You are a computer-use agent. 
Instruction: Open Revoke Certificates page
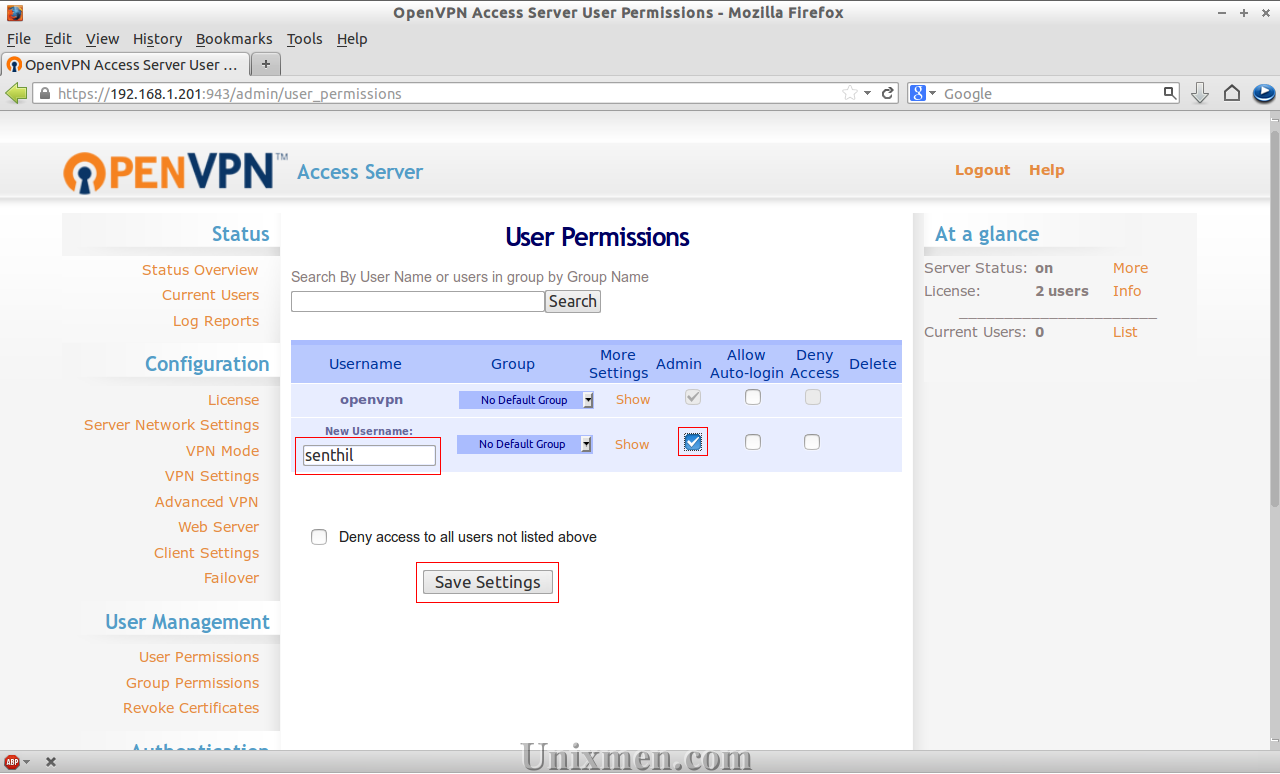[x=191, y=708]
